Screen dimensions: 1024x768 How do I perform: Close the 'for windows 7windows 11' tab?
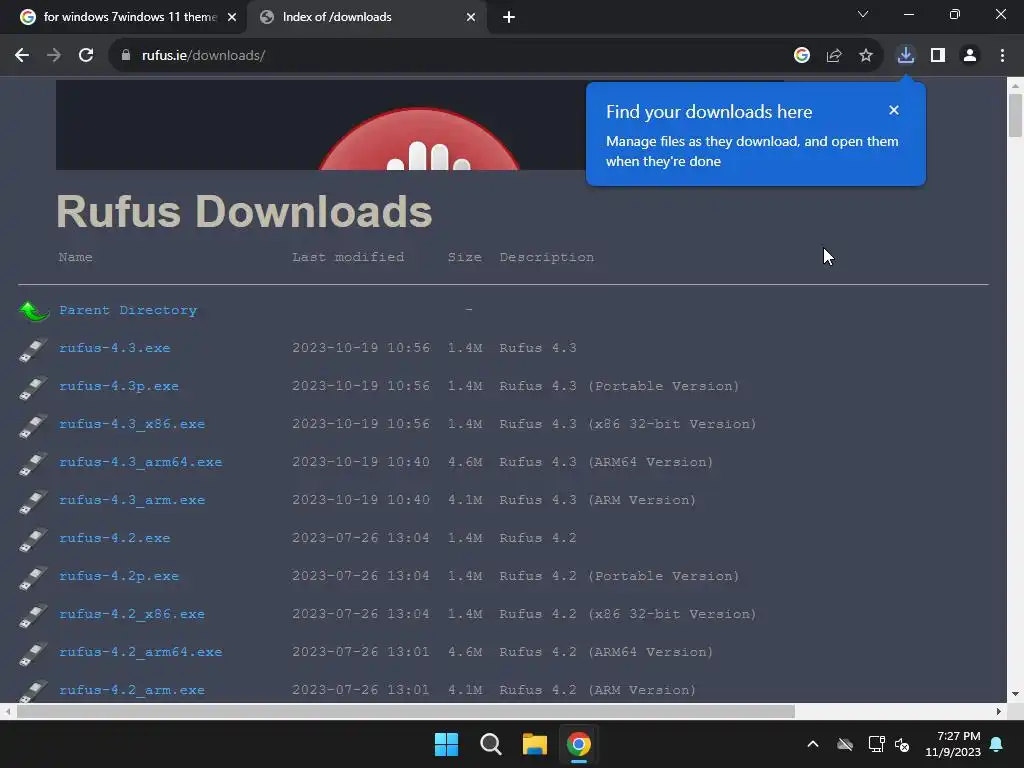click(x=232, y=17)
